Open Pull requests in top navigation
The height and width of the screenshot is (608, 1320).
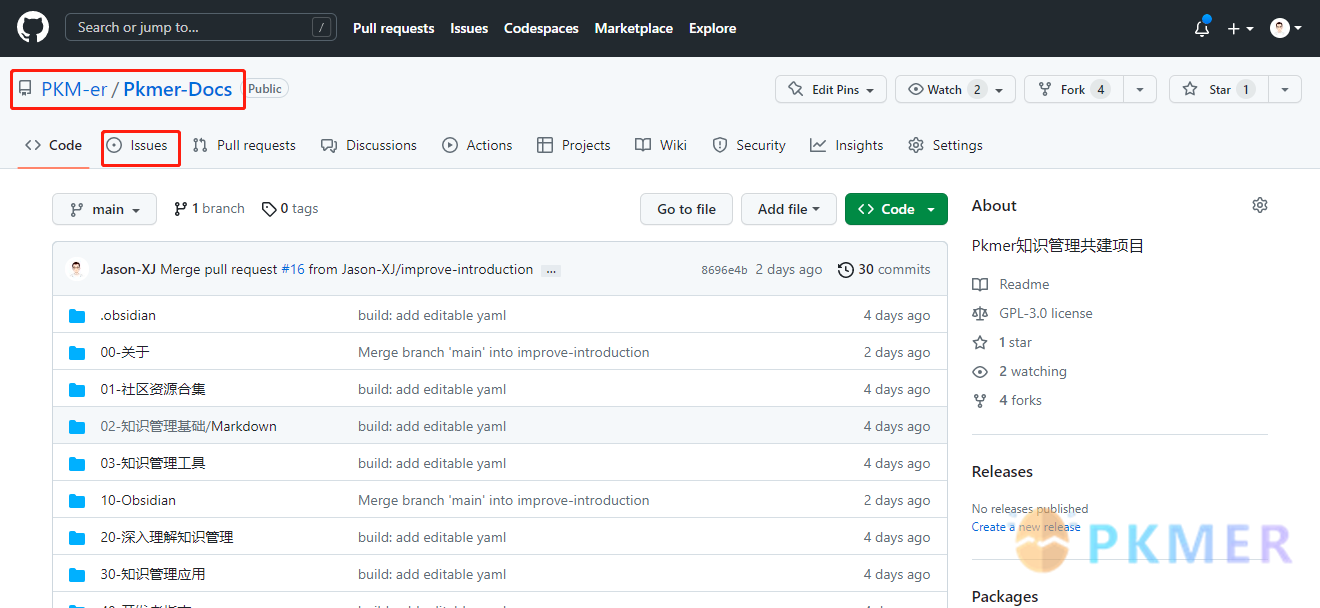pyautogui.click(x=394, y=28)
